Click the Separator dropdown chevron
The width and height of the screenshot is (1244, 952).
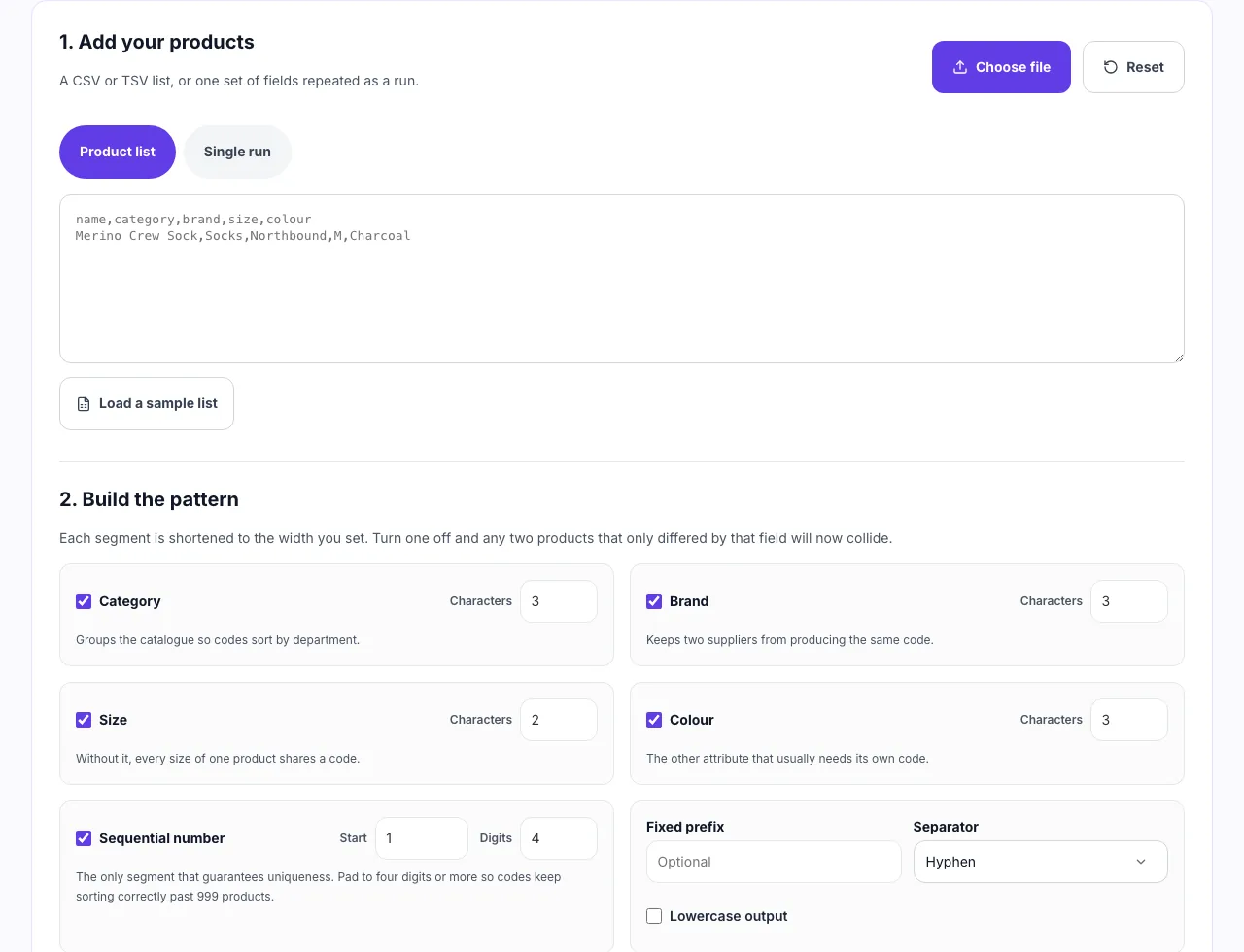tap(1141, 862)
